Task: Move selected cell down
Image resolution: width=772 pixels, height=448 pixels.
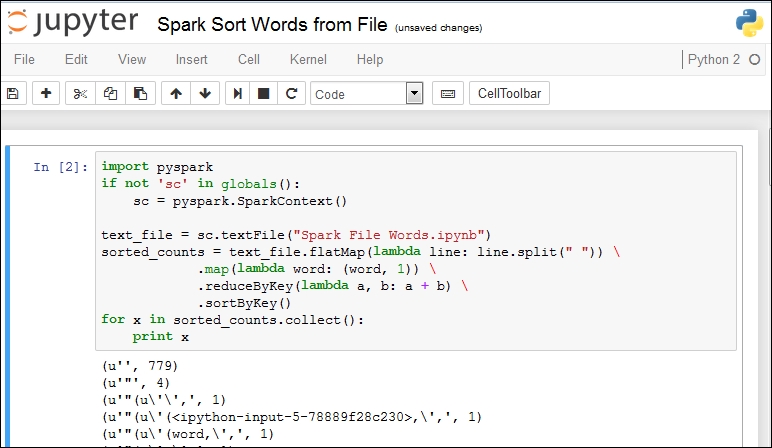Action: click(x=205, y=94)
